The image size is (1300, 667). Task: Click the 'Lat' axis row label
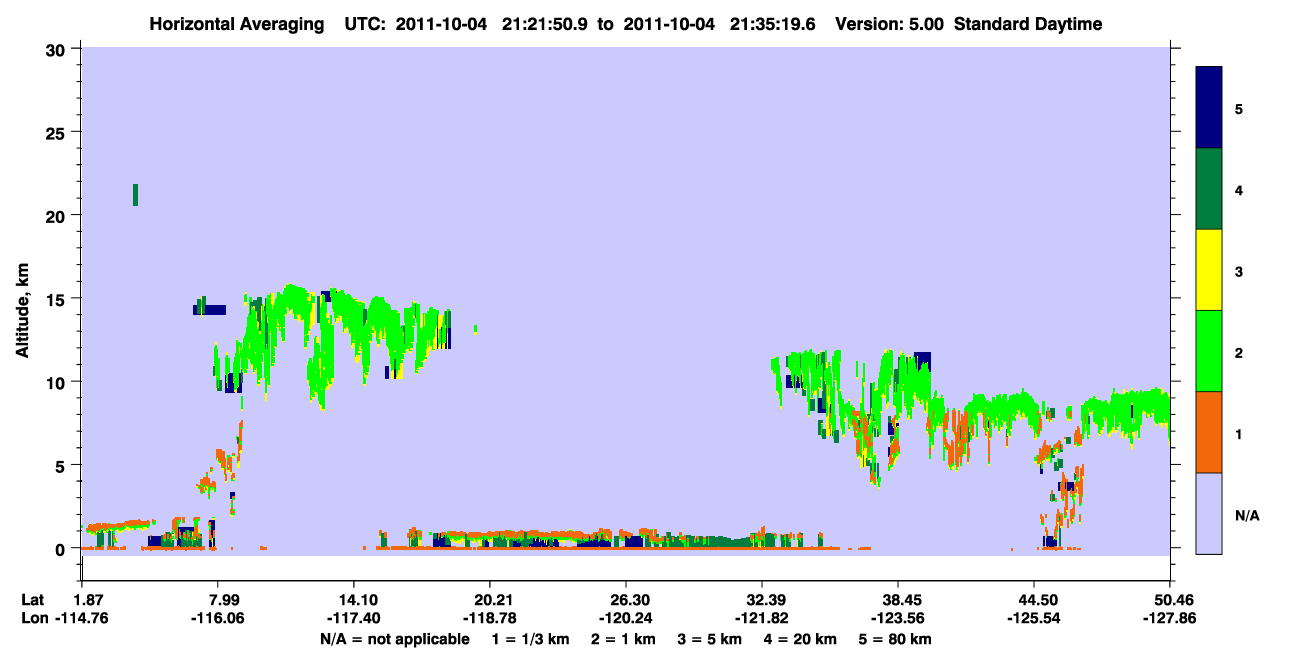32,600
